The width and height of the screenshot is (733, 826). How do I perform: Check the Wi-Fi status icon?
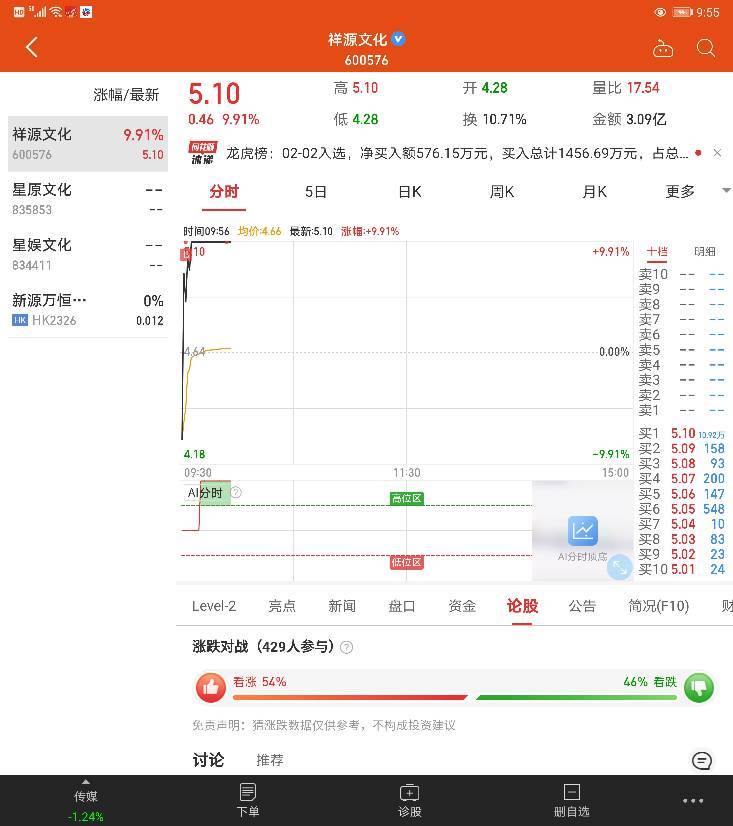pos(56,12)
